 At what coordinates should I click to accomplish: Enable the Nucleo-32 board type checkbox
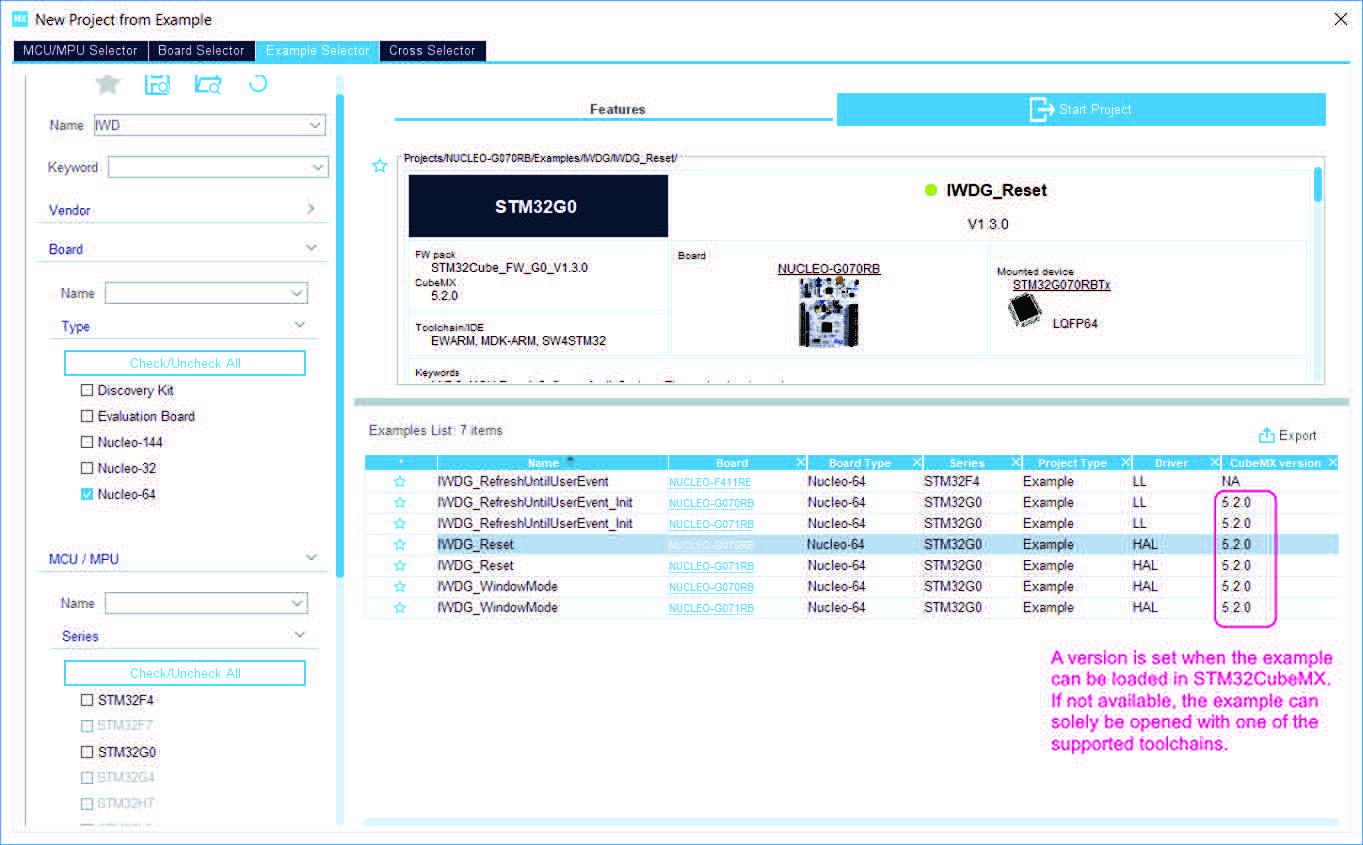coord(87,468)
